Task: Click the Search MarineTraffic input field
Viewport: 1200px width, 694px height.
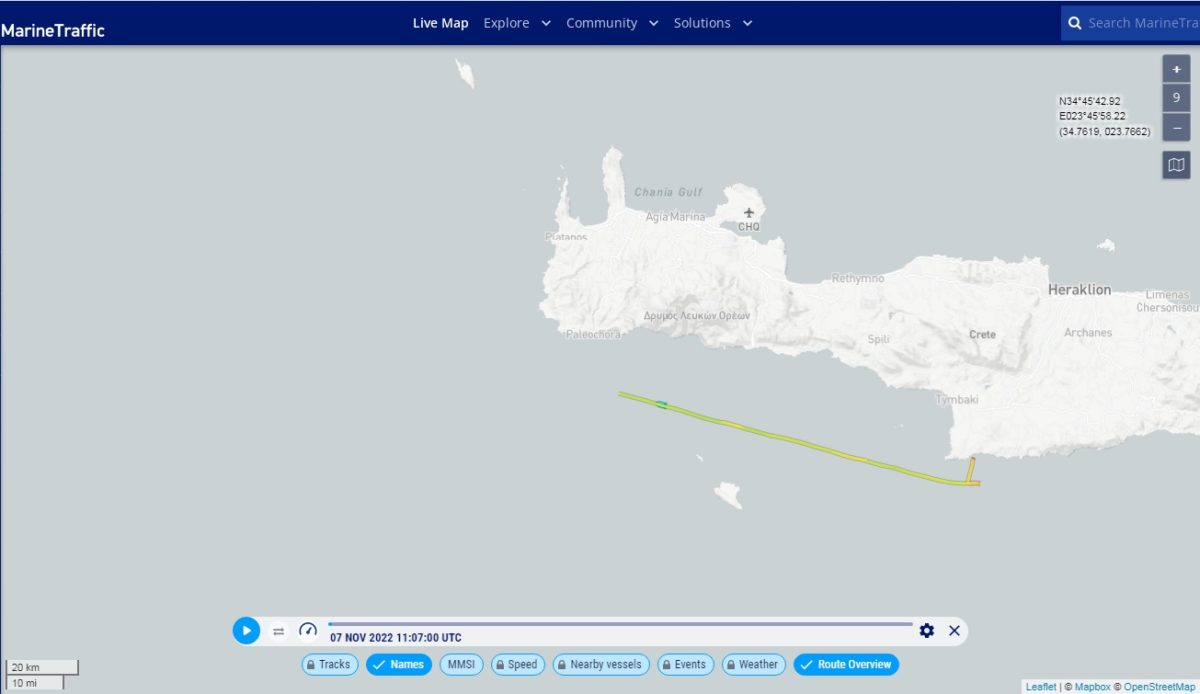Action: pos(1142,23)
